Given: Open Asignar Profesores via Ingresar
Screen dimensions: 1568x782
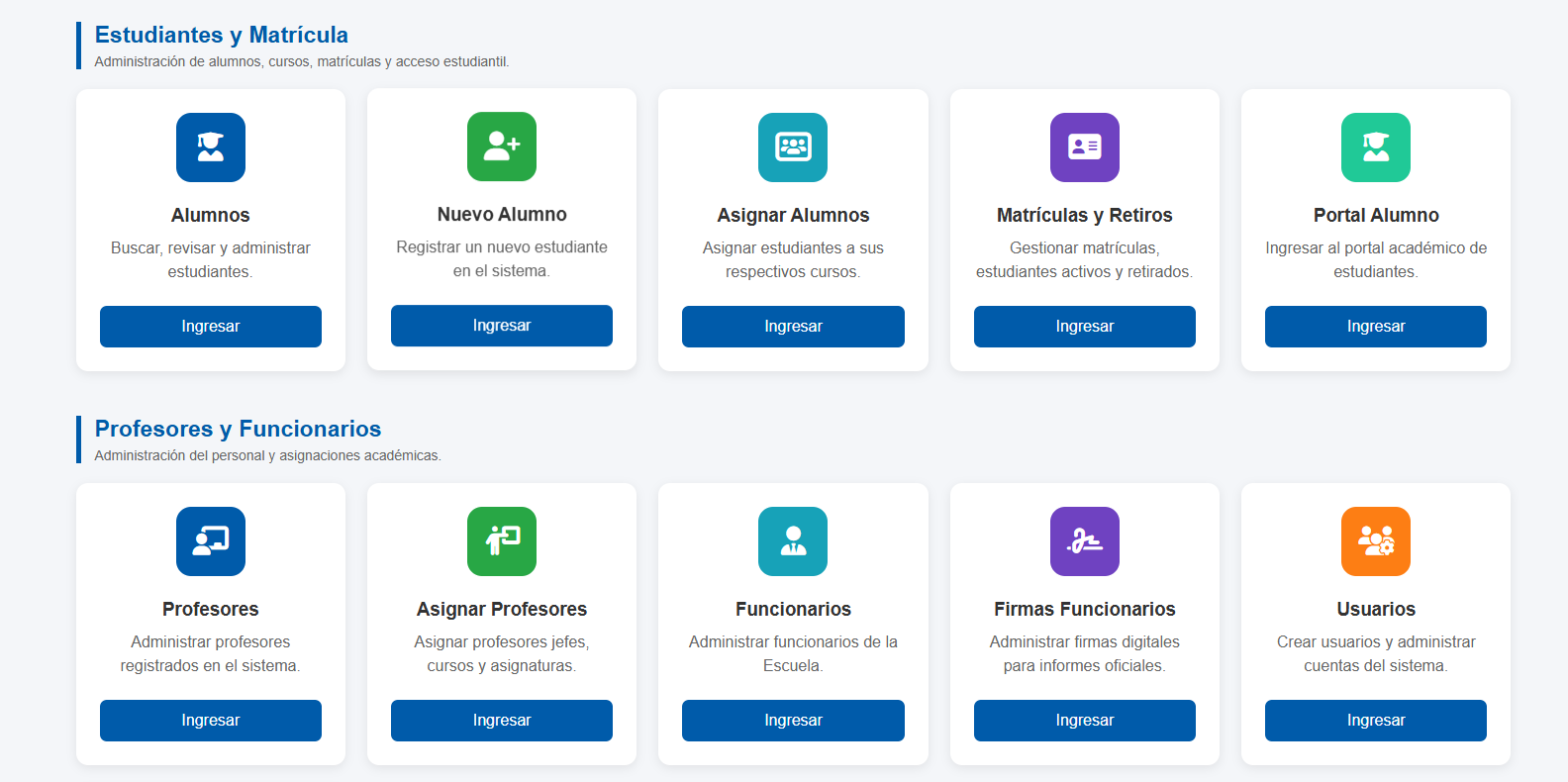Looking at the screenshot, I should 502,721.
